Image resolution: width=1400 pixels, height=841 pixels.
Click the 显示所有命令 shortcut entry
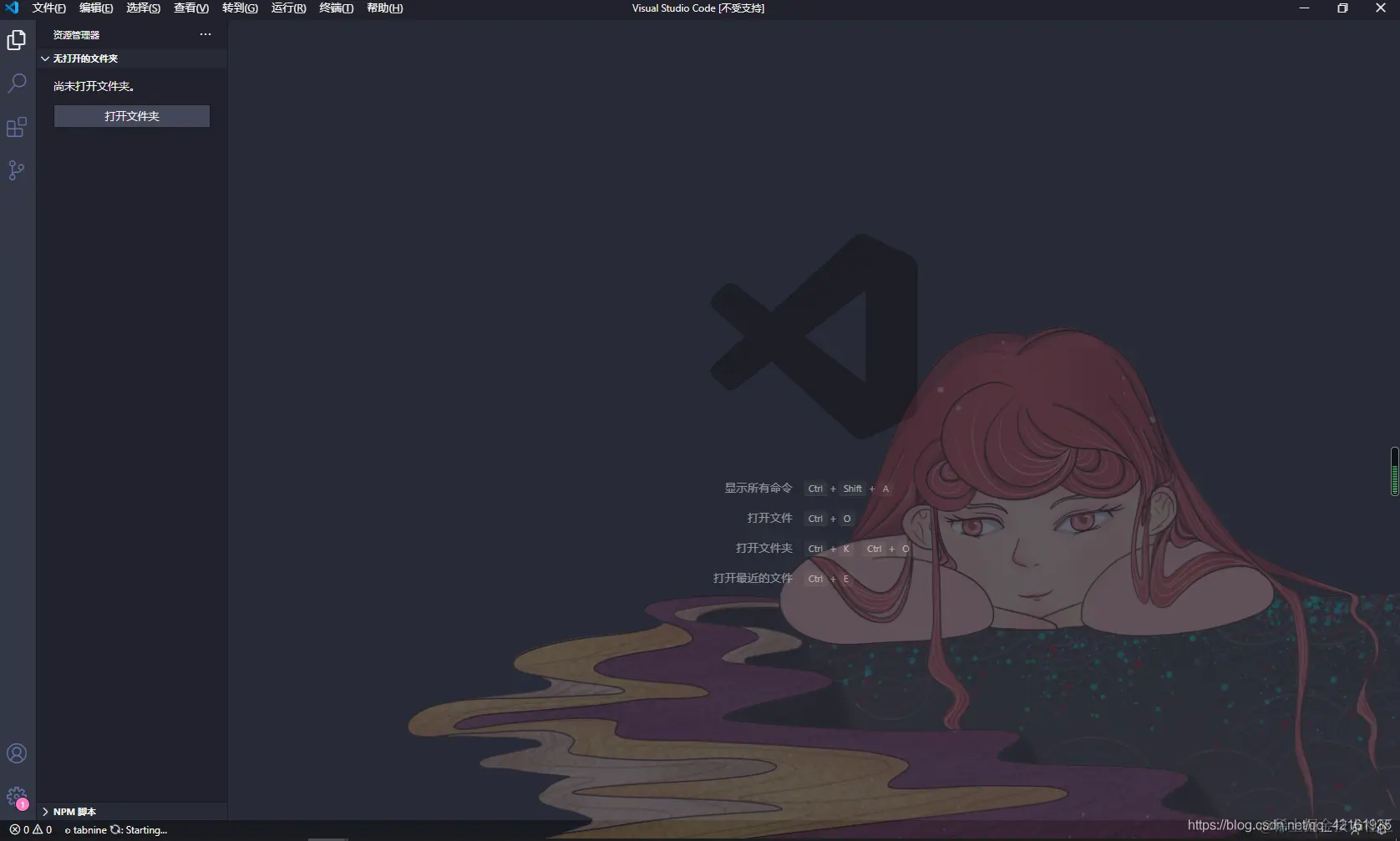pyautogui.click(x=758, y=488)
